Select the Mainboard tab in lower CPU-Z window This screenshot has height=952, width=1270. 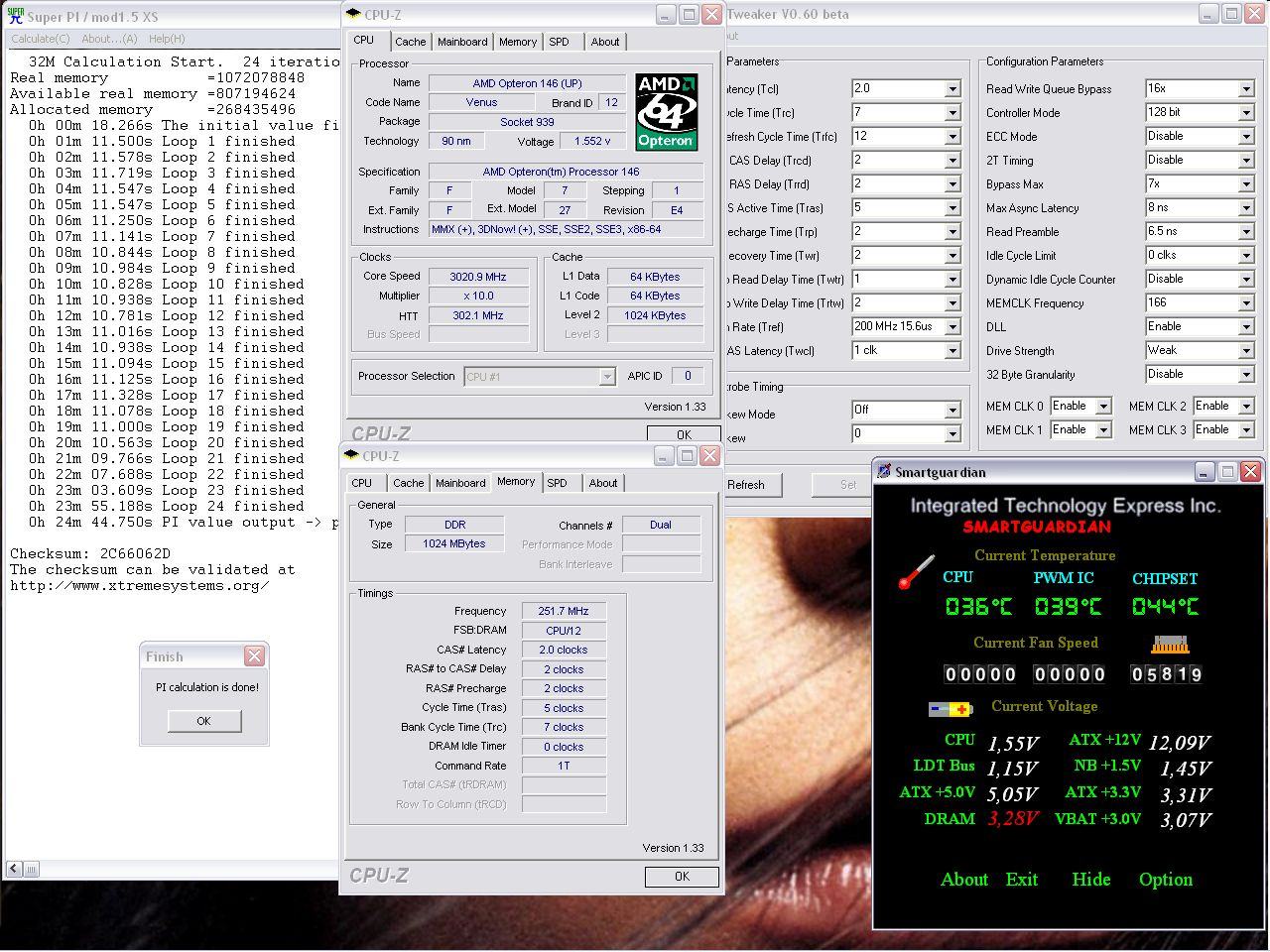click(461, 483)
